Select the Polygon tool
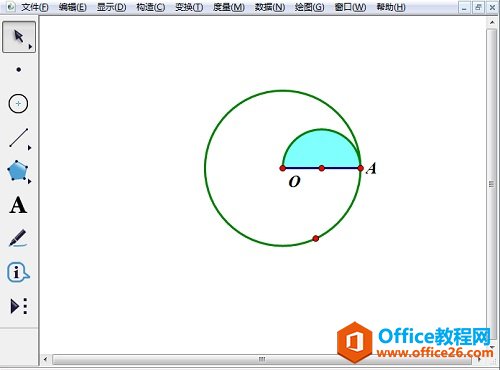Image resolution: width=500 pixels, height=370 pixels. click(17, 171)
